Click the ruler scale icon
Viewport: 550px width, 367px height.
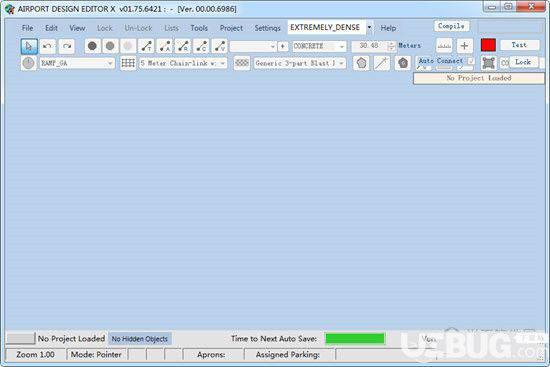click(x=444, y=46)
